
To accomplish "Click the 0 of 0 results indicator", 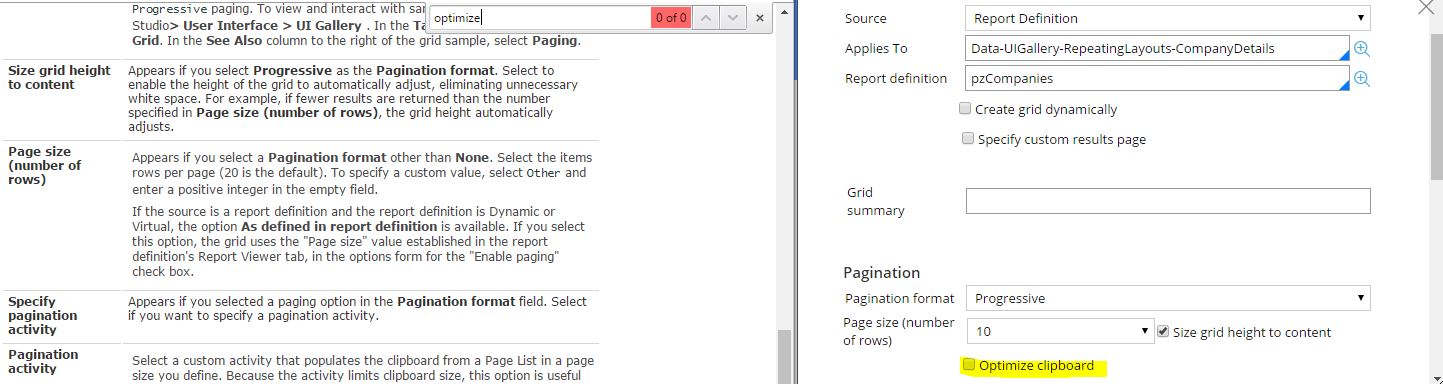I will tap(670, 18).
